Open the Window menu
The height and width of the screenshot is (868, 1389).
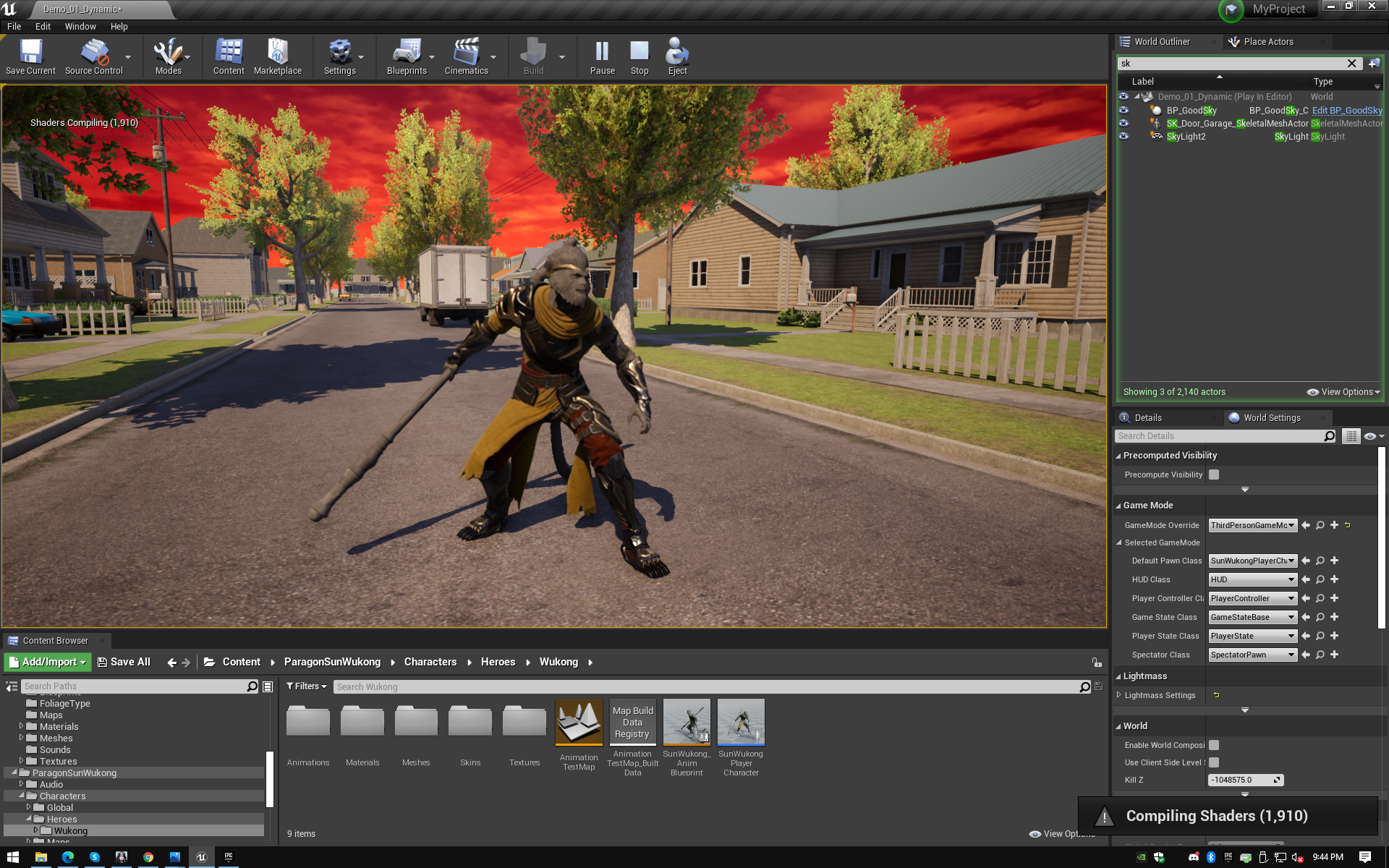pos(80,27)
